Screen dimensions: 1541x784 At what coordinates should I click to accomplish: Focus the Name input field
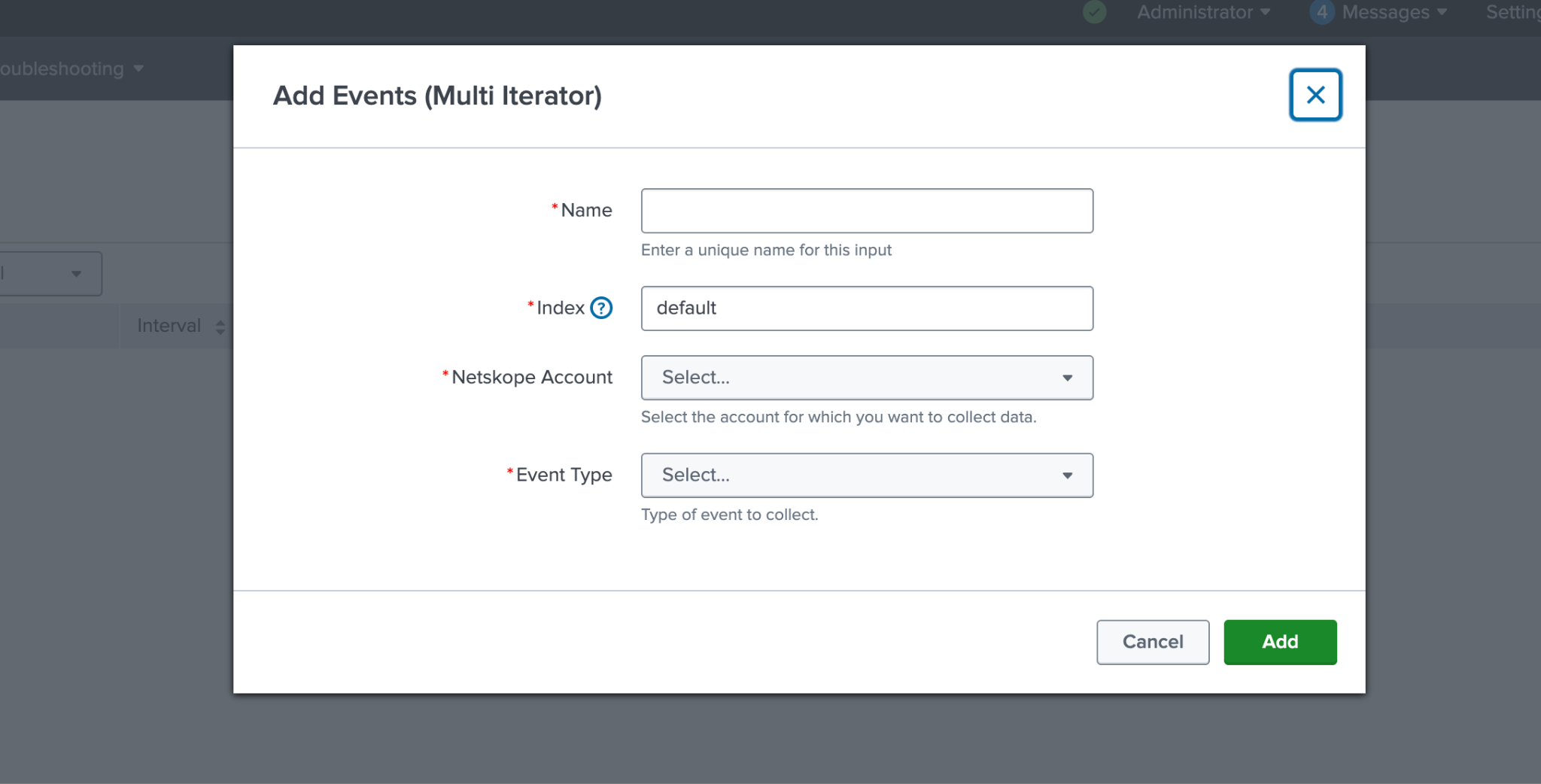(867, 211)
